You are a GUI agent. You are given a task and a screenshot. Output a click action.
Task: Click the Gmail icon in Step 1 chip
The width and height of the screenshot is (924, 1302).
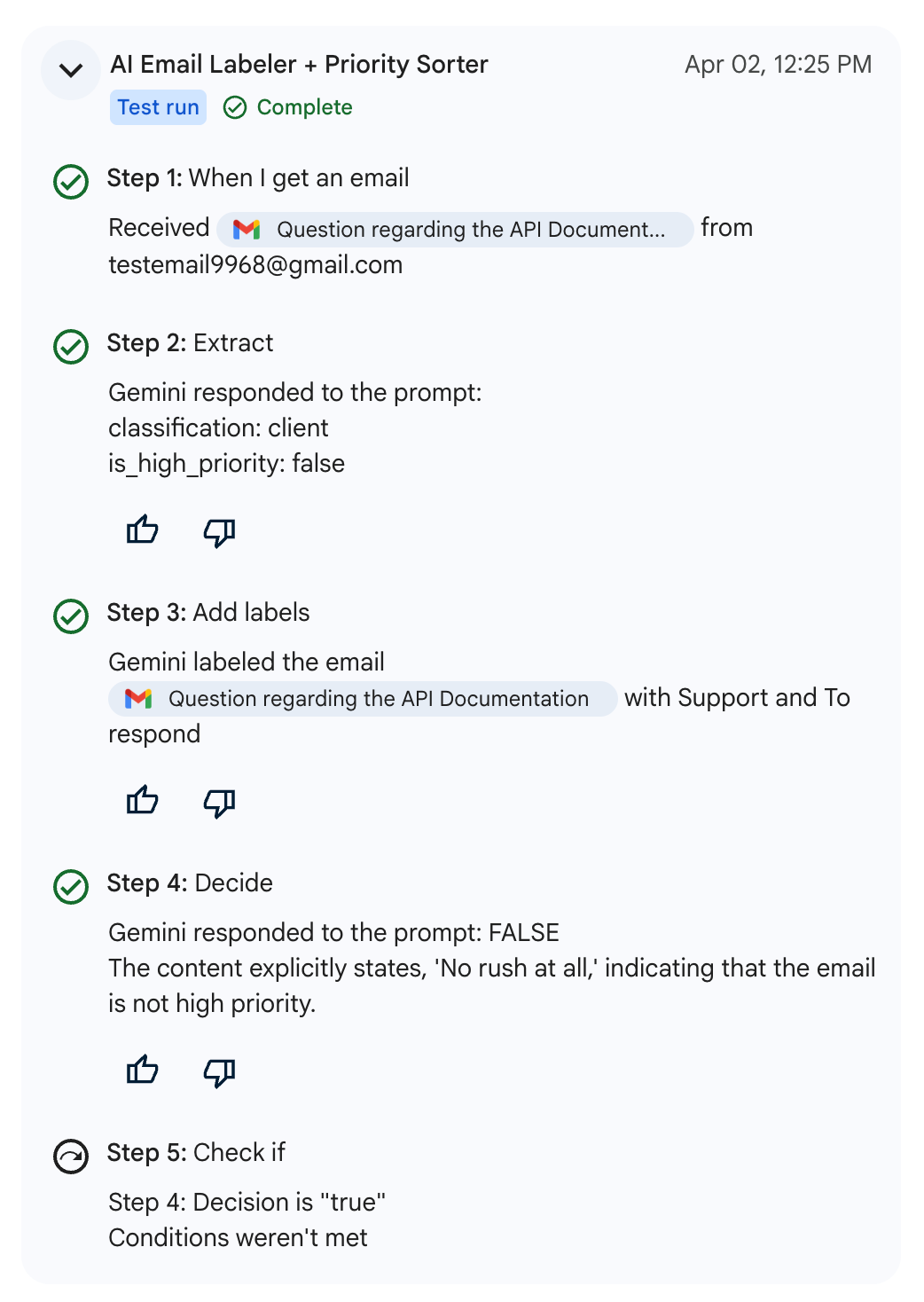coord(247,230)
